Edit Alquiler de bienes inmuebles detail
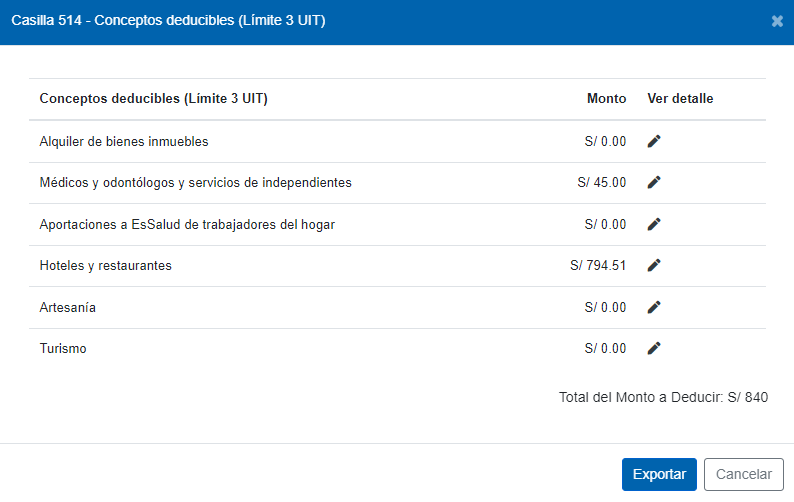Viewport: 794px width, 502px height. tap(654, 141)
